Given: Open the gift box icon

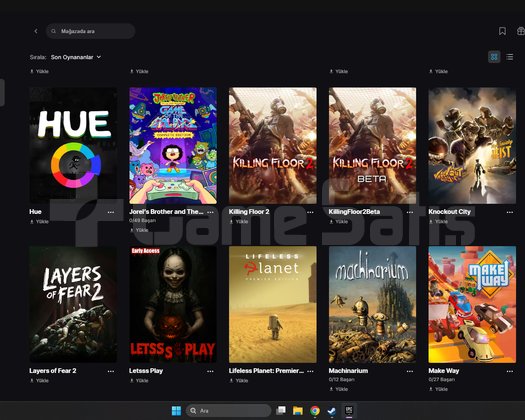Looking at the screenshot, I should pyautogui.click(x=521, y=31).
